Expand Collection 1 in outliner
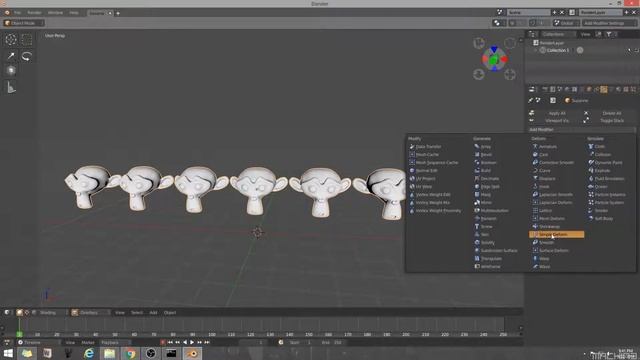This screenshot has width=640, height=360. point(536,50)
